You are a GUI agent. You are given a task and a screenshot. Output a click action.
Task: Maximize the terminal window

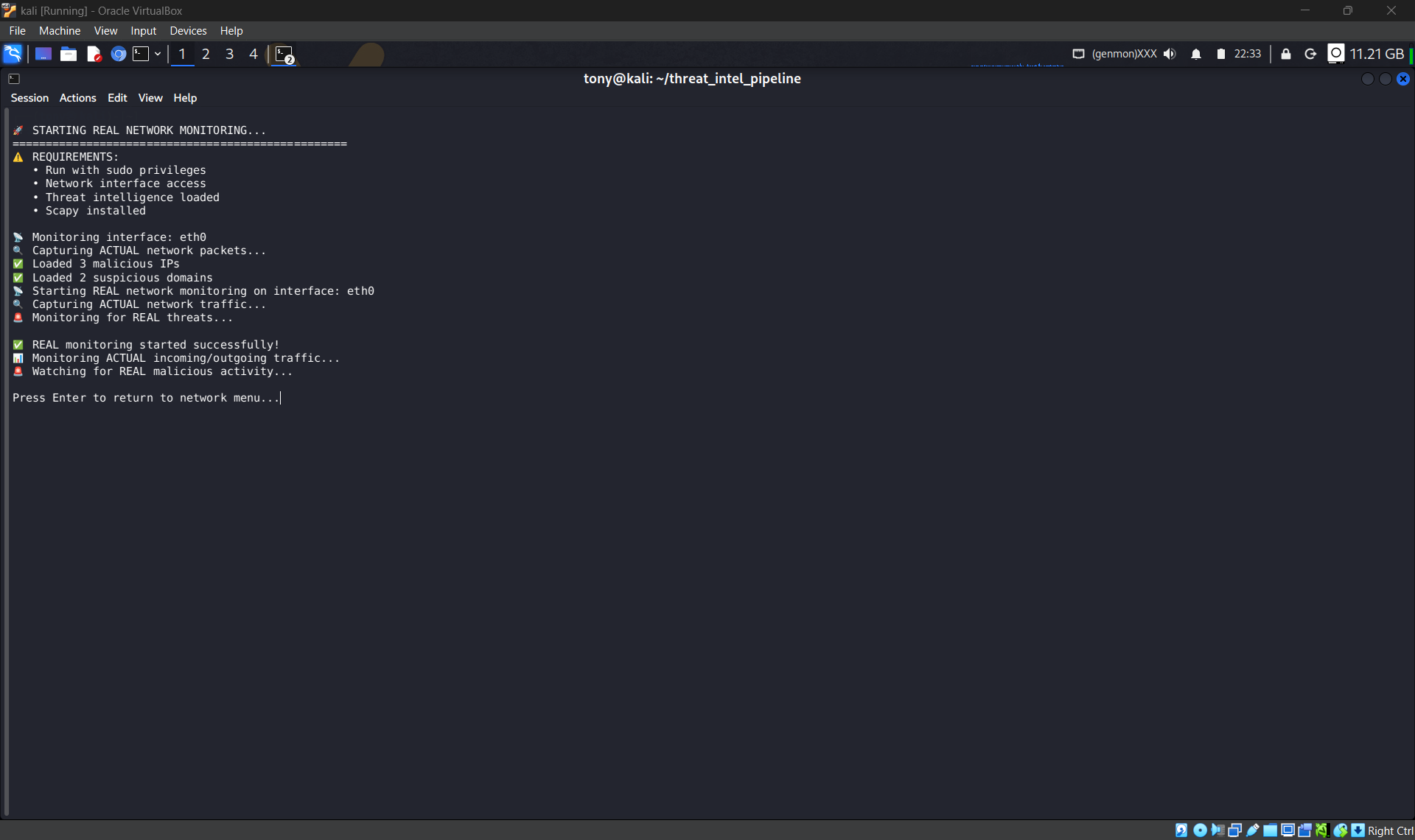[1386, 79]
